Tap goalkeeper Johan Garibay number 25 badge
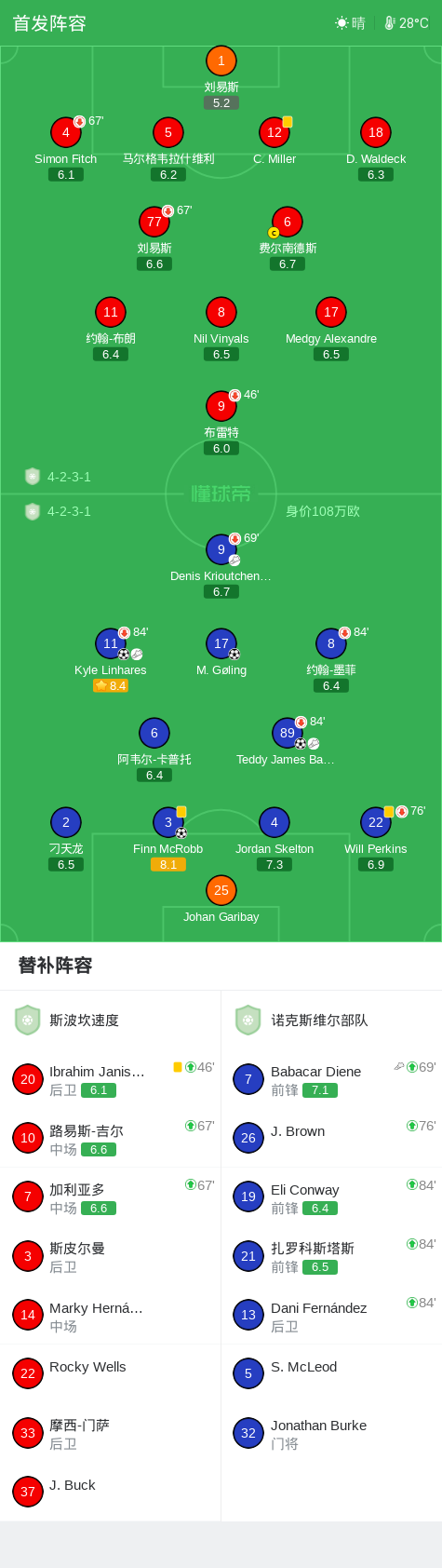The width and height of the screenshot is (442, 1568). [221, 890]
